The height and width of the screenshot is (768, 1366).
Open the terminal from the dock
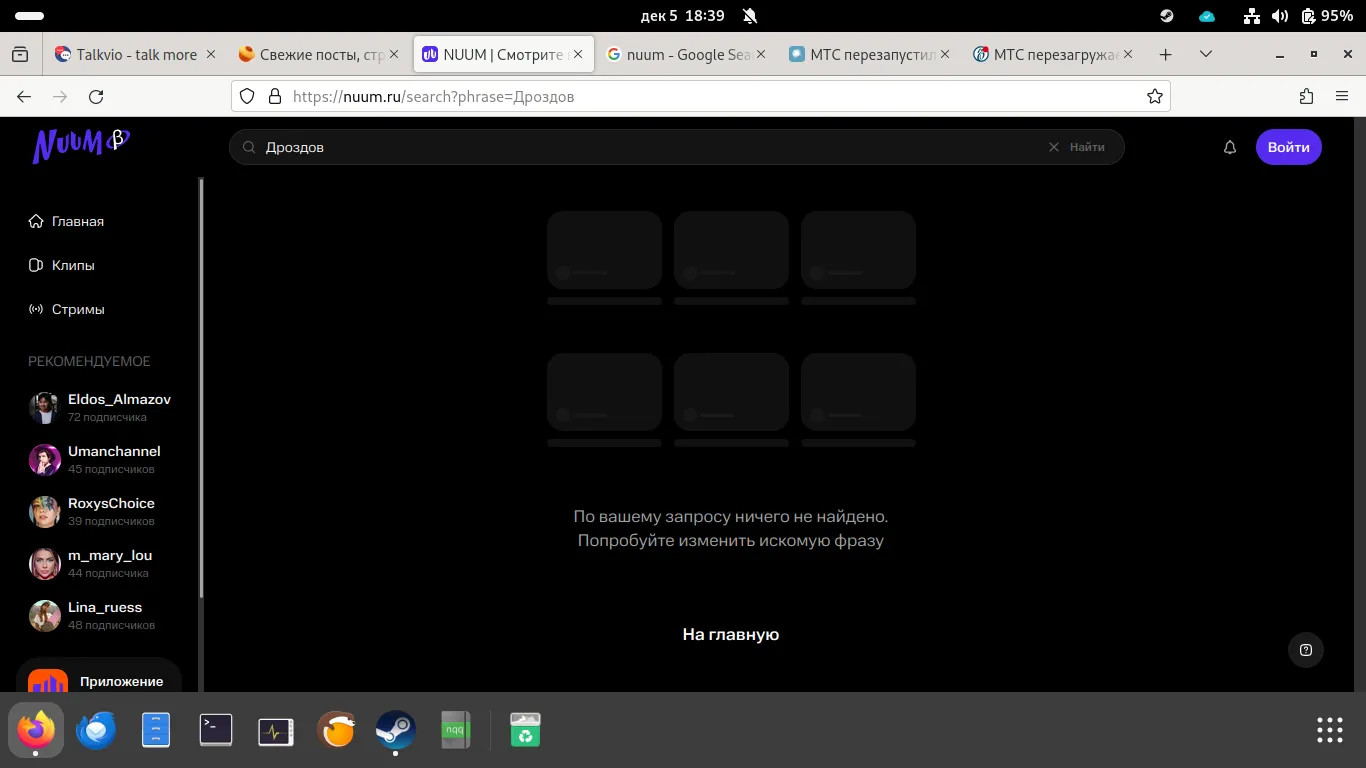tap(216, 730)
